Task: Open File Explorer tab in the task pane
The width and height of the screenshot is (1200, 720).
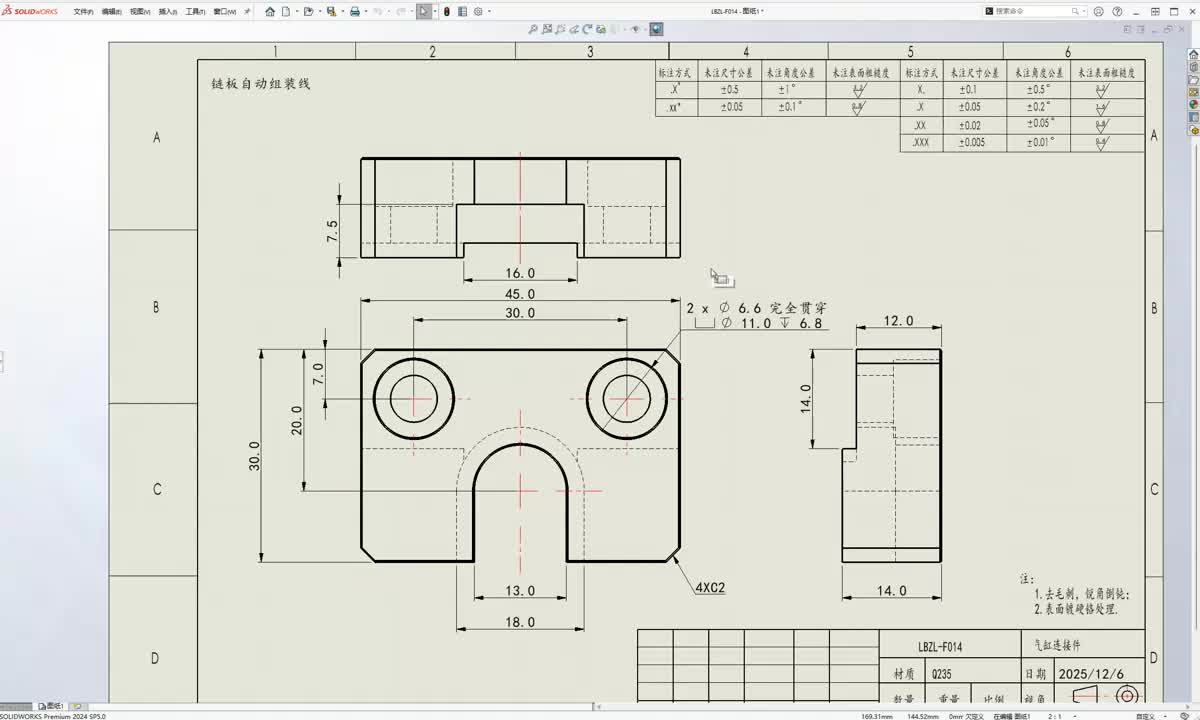Action: [1194, 79]
